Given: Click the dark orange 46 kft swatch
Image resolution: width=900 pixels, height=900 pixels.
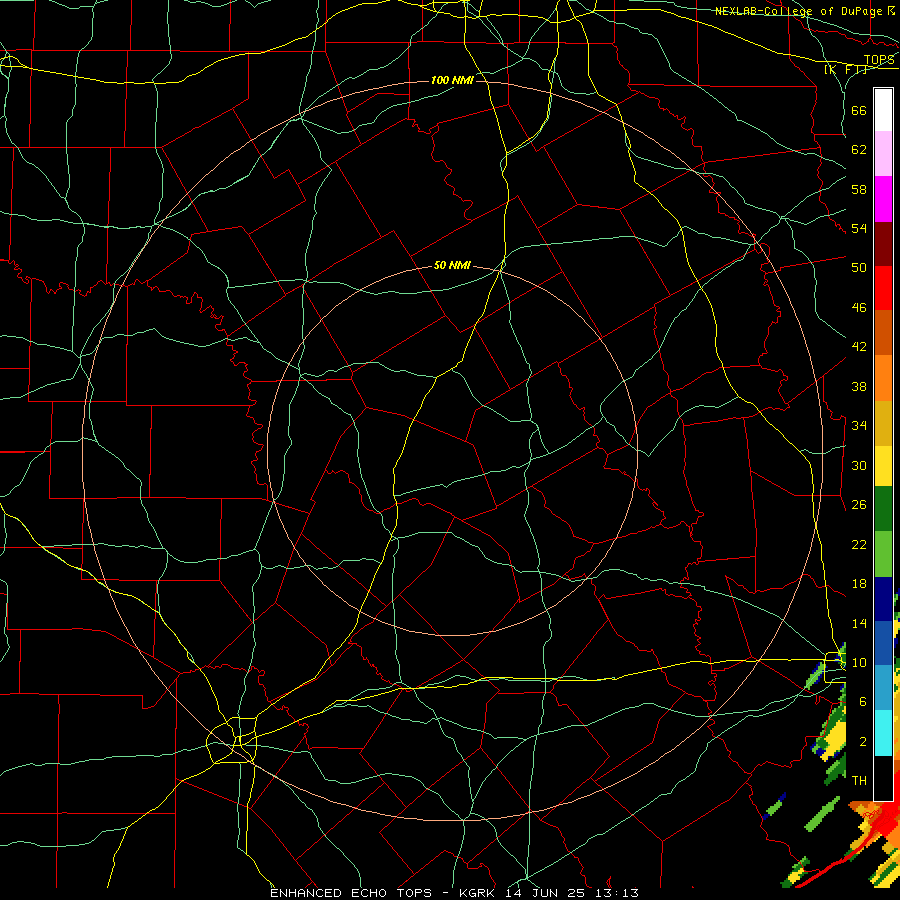Looking at the screenshot, I should click(x=883, y=333).
